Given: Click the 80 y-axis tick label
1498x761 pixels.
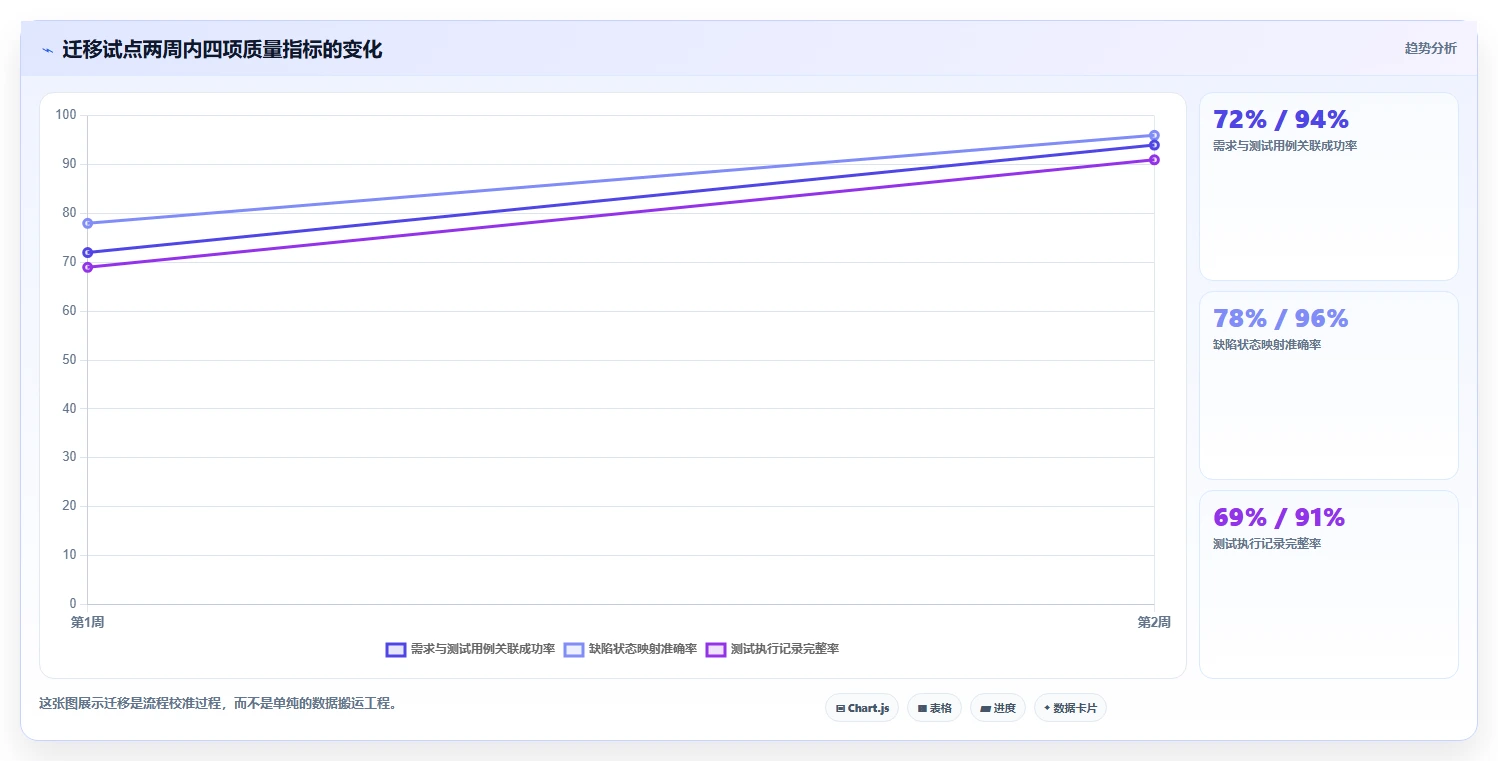Looking at the screenshot, I should click(69, 213).
